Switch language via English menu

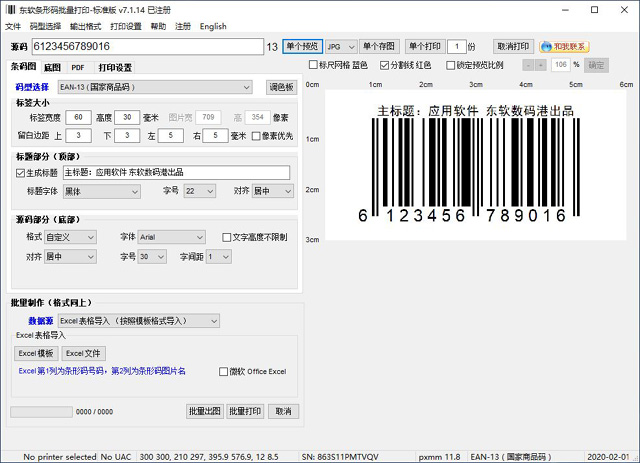213,27
